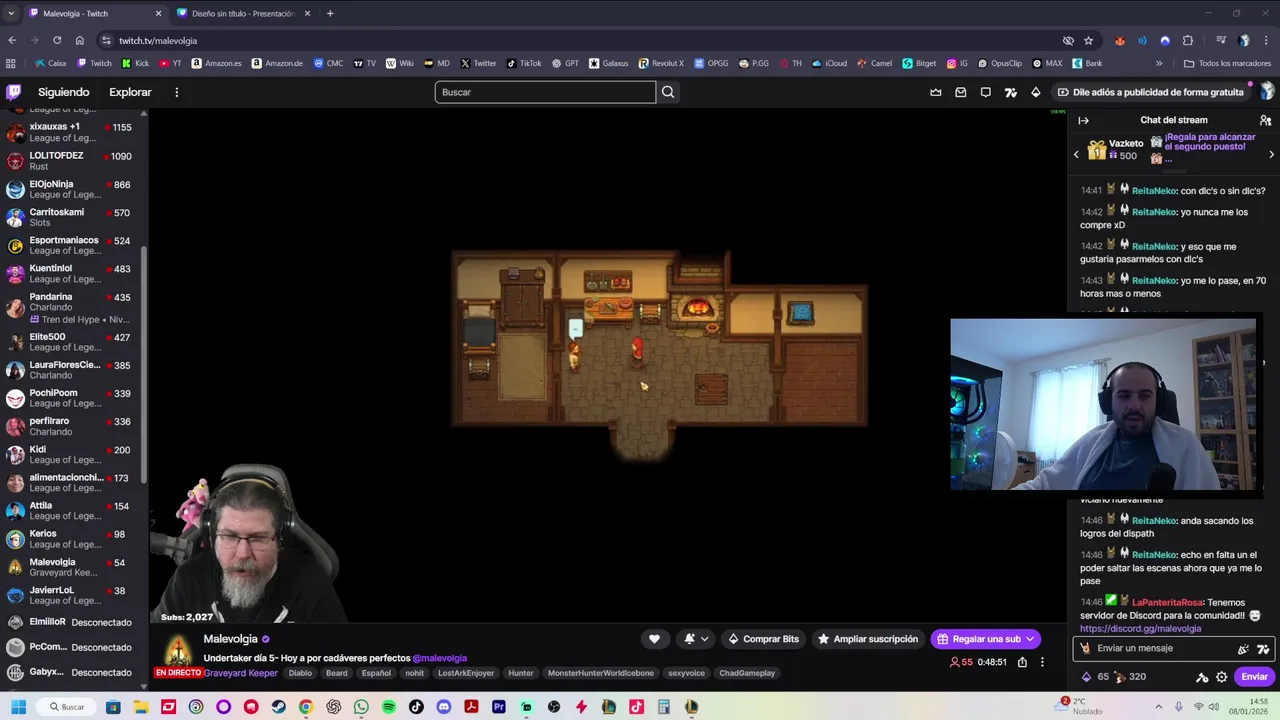Open Premiere Pro from the taskbar
The width and height of the screenshot is (1280, 720).
[x=499, y=707]
